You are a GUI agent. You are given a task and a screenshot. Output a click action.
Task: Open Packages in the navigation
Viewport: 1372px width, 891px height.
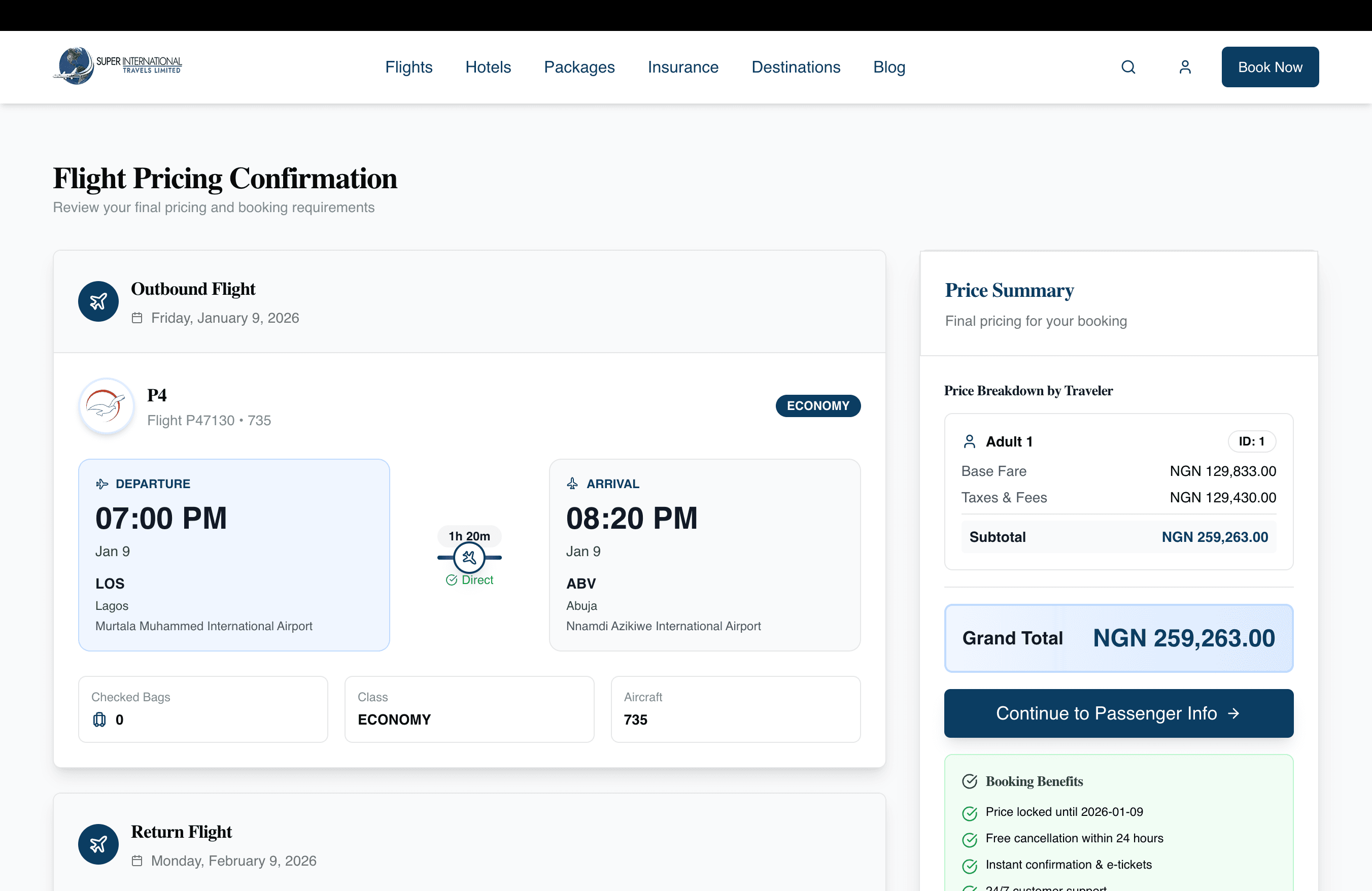point(579,67)
